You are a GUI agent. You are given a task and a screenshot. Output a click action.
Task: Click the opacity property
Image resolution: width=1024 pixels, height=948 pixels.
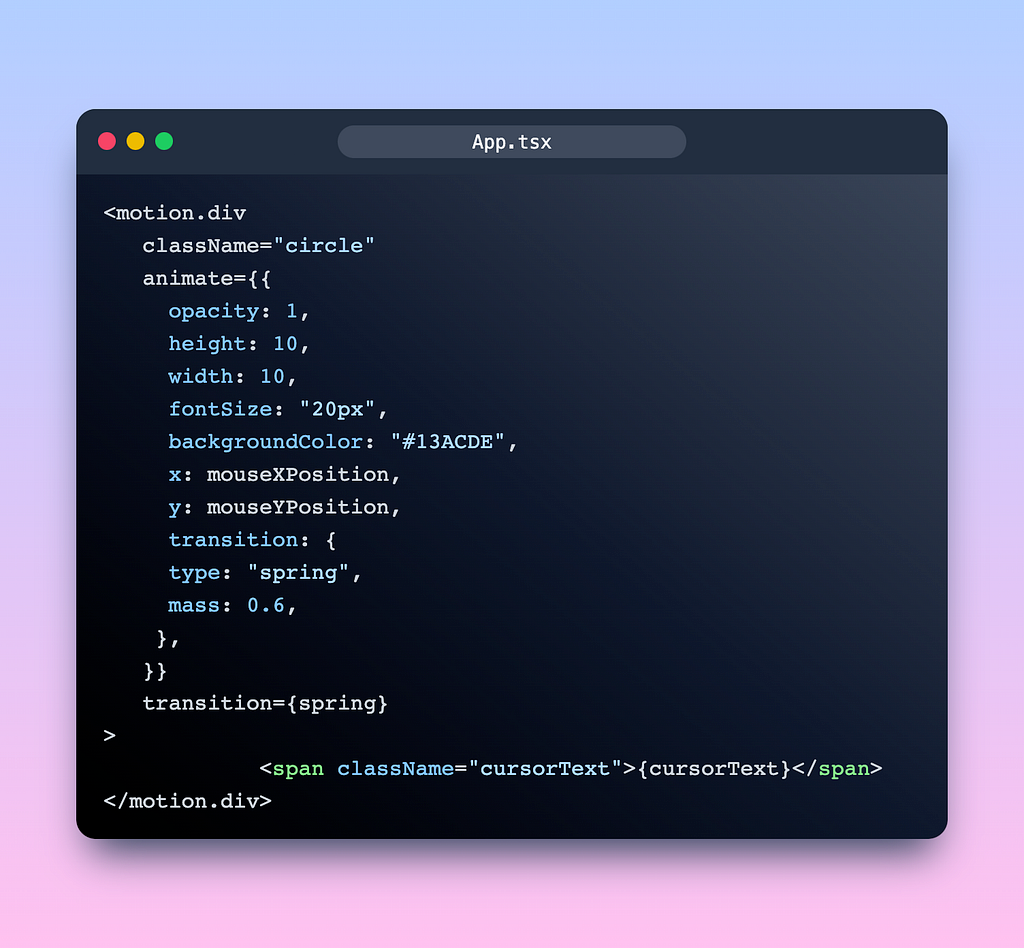click(x=214, y=312)
